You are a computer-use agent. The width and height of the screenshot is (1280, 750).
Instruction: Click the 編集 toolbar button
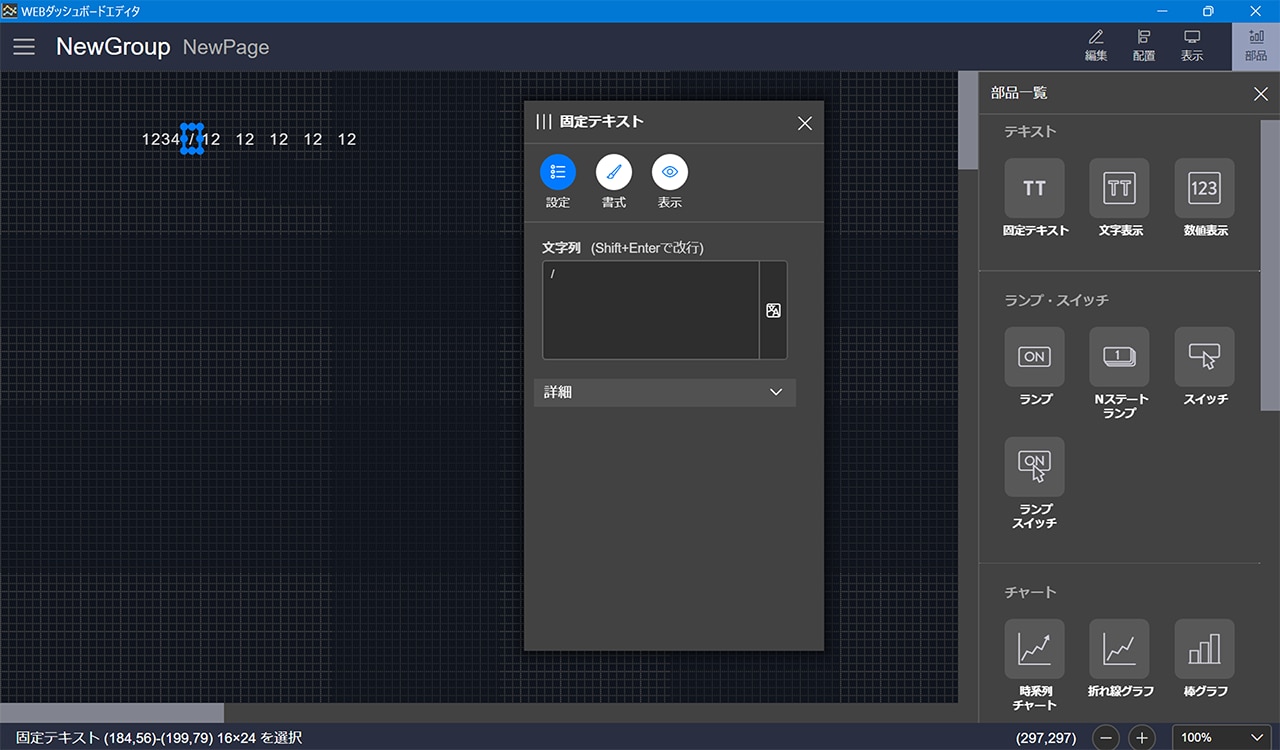tap(1096, 46)
